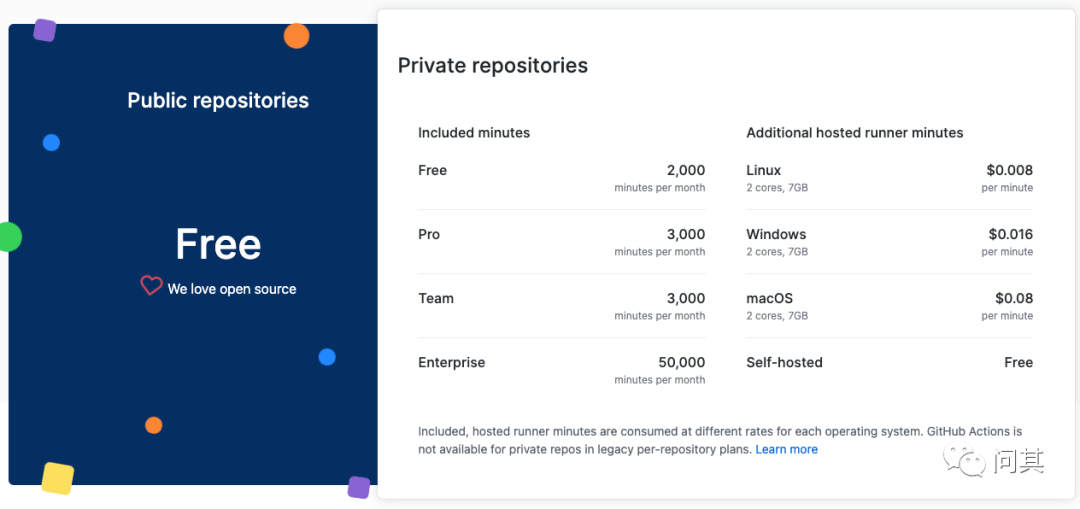Open the Learn more link
The image size is (1080, 509).
pyautogui.click(x=787, y=450)
